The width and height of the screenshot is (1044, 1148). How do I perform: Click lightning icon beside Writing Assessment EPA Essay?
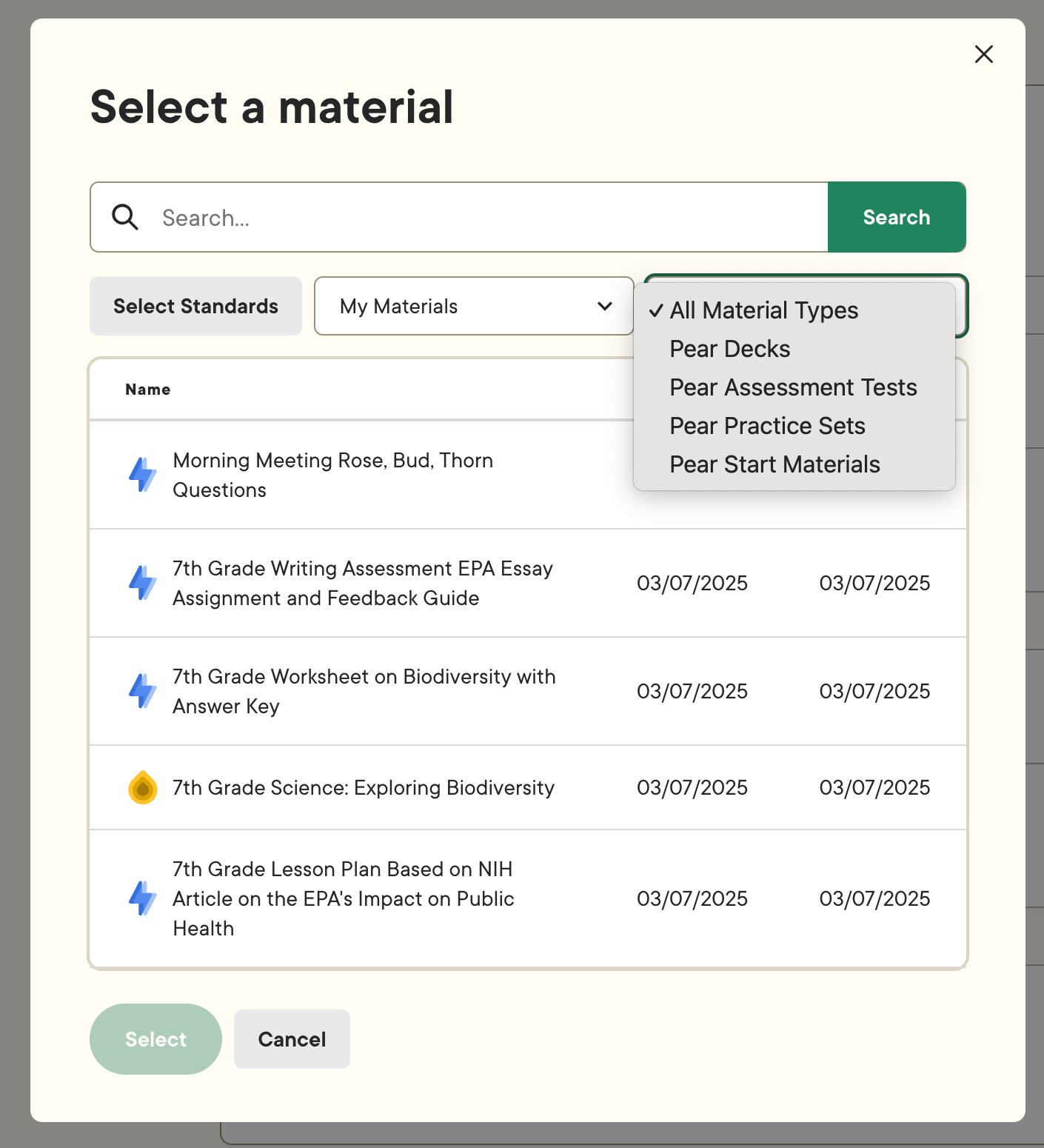pos(143,583)
